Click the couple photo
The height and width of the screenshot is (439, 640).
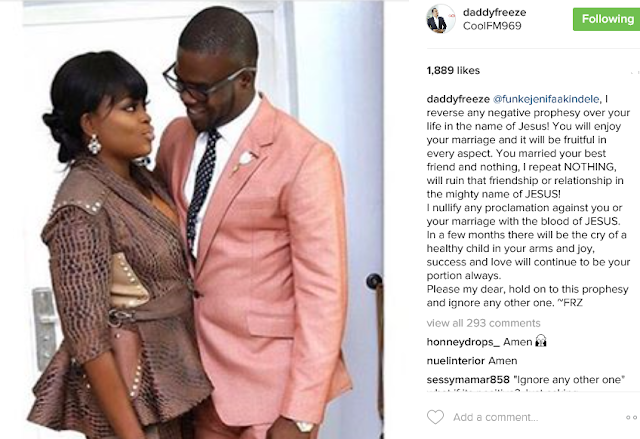[203, 220]
